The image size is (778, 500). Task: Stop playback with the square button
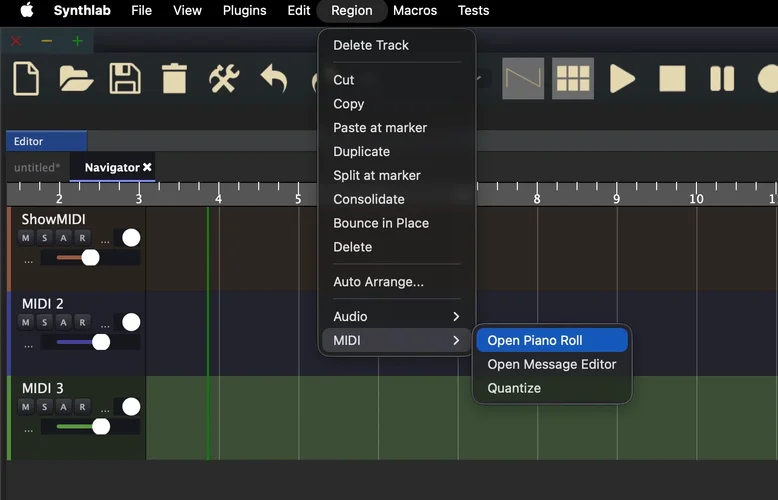point(672,78)
